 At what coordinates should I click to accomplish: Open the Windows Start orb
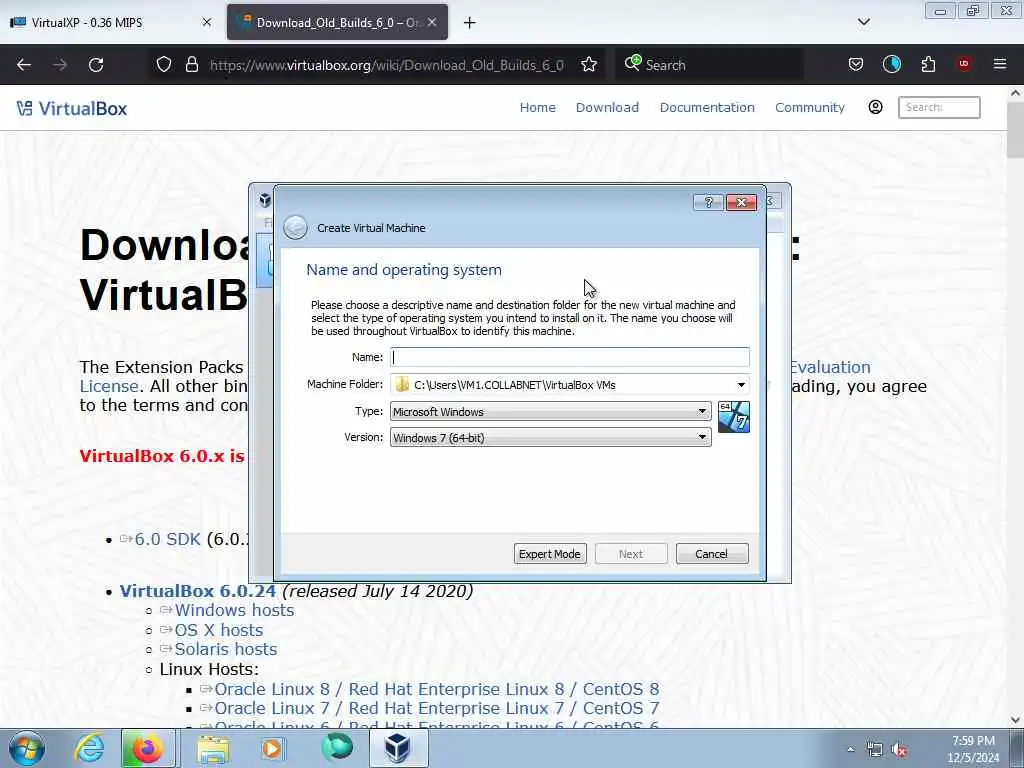click(x=27, y=748)
